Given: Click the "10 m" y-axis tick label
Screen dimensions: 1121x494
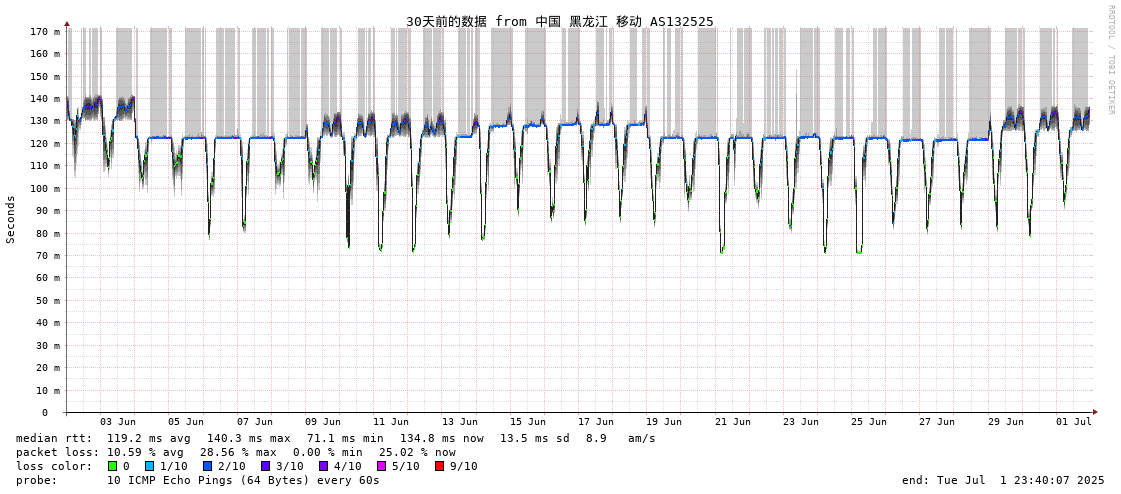Looking at the screenshot, I should click(x=47, y=390).
